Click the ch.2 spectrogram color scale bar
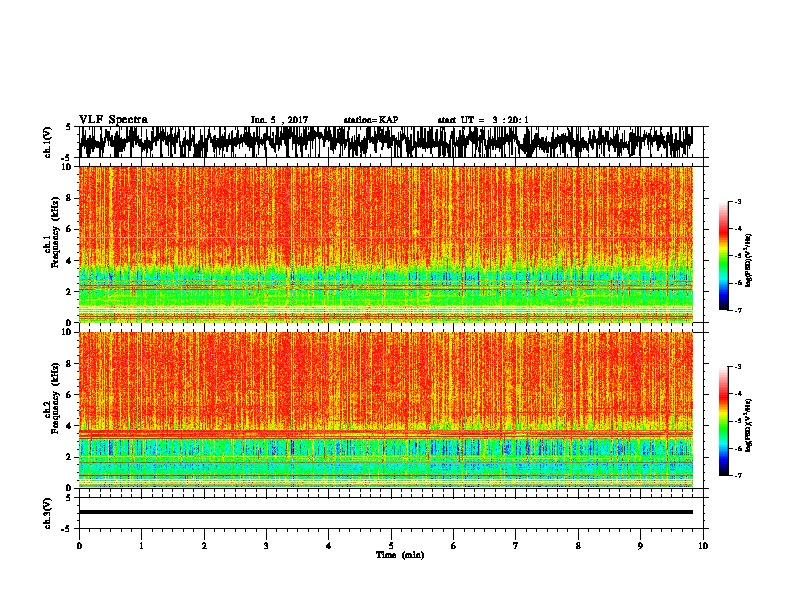Viewport: 792px width, 612px height. (x=723, y=421)
